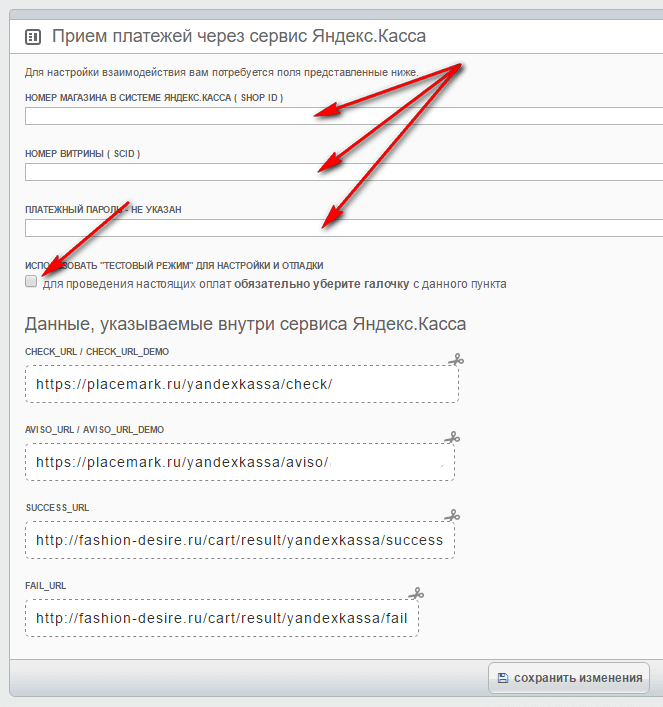
Task: Click the 'НОМЕР МАГАЗИНА В СИСТЕМЕ ЯНДЕКС.КАССА' label
Action: pyautogui.click(x=154, y=98)
